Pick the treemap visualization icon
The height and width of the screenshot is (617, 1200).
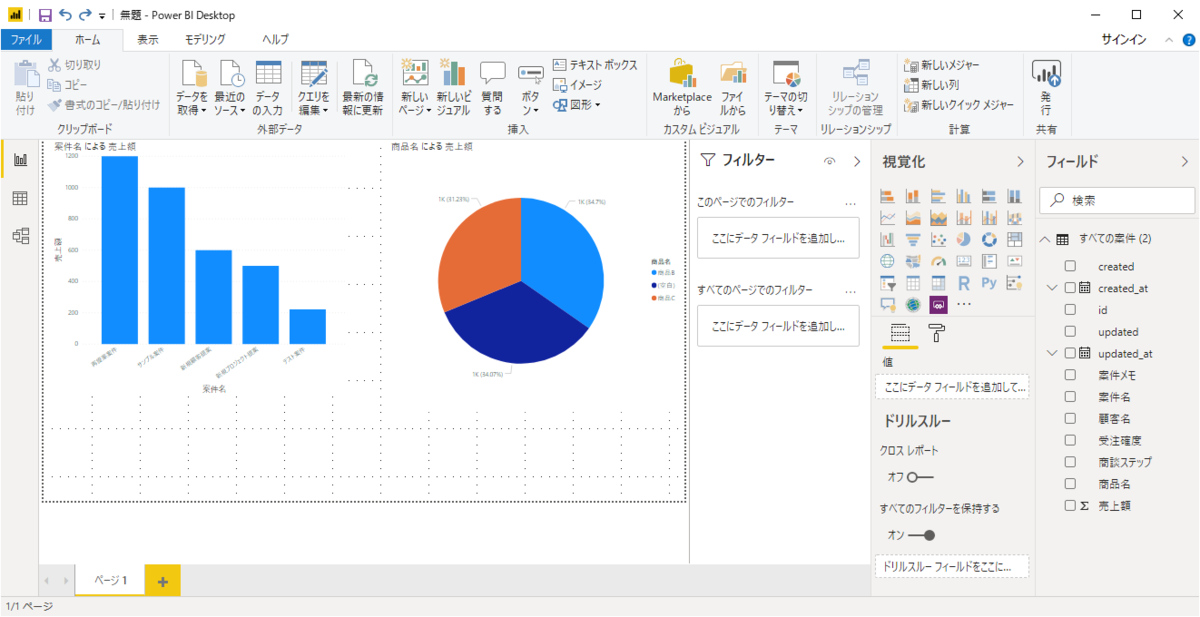(x=1015, y=239)
